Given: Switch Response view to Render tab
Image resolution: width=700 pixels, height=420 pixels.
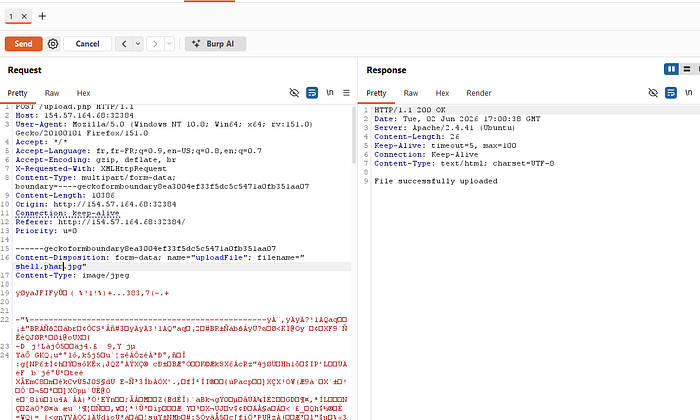Looking at the screenshot, I should click(479, 93).
